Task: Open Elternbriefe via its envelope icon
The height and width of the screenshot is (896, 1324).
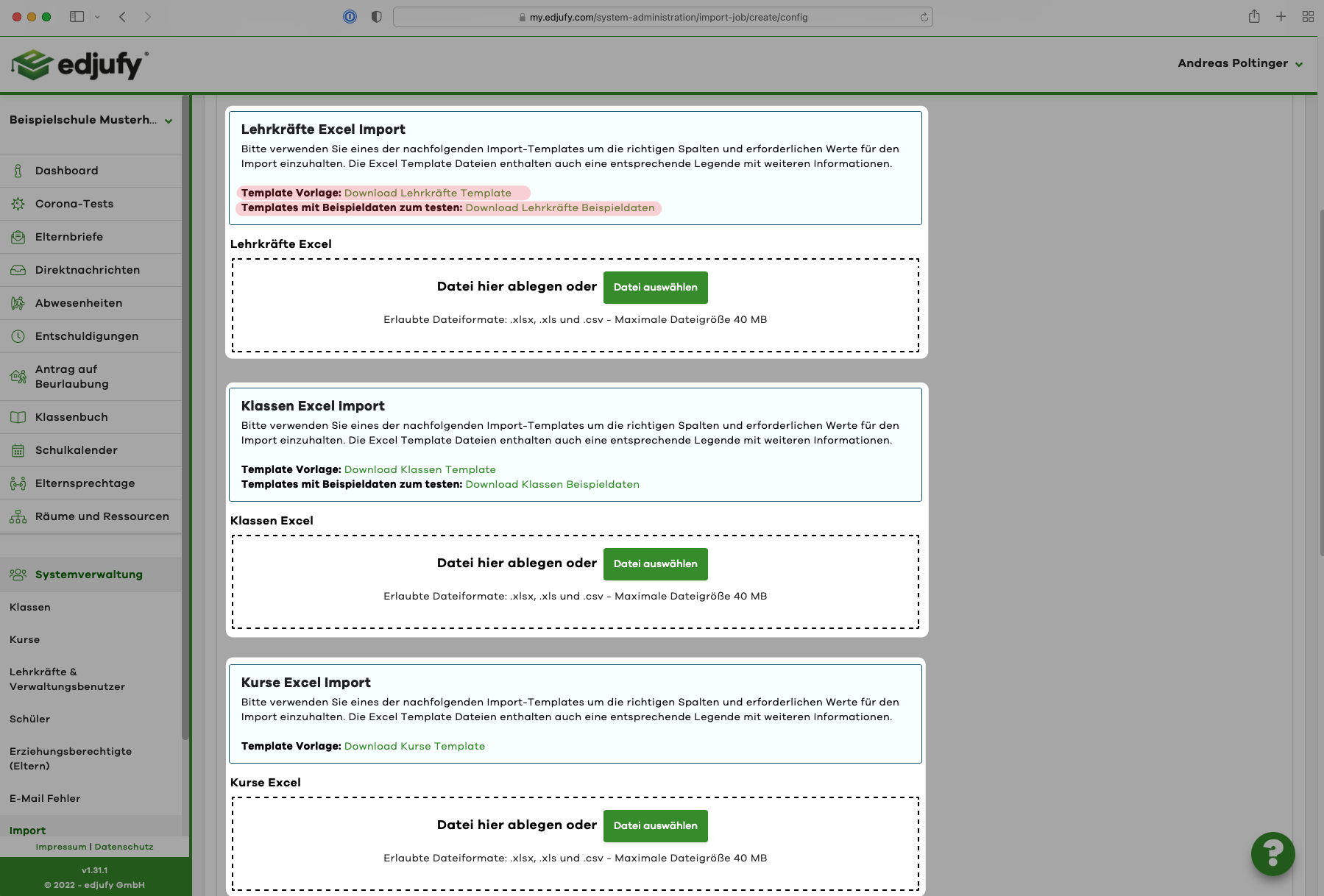Action: (x=18, y=237)
